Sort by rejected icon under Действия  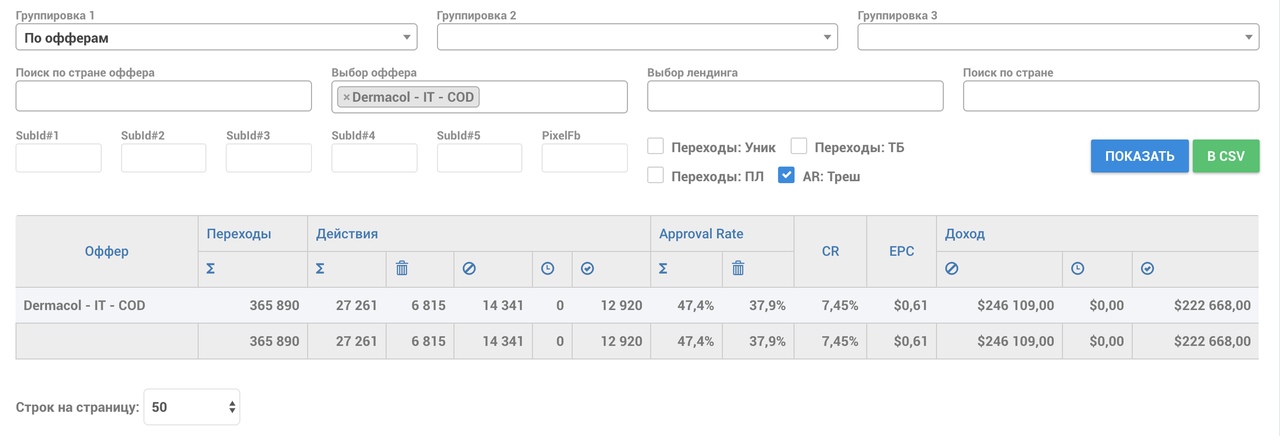tap(470, 268)
